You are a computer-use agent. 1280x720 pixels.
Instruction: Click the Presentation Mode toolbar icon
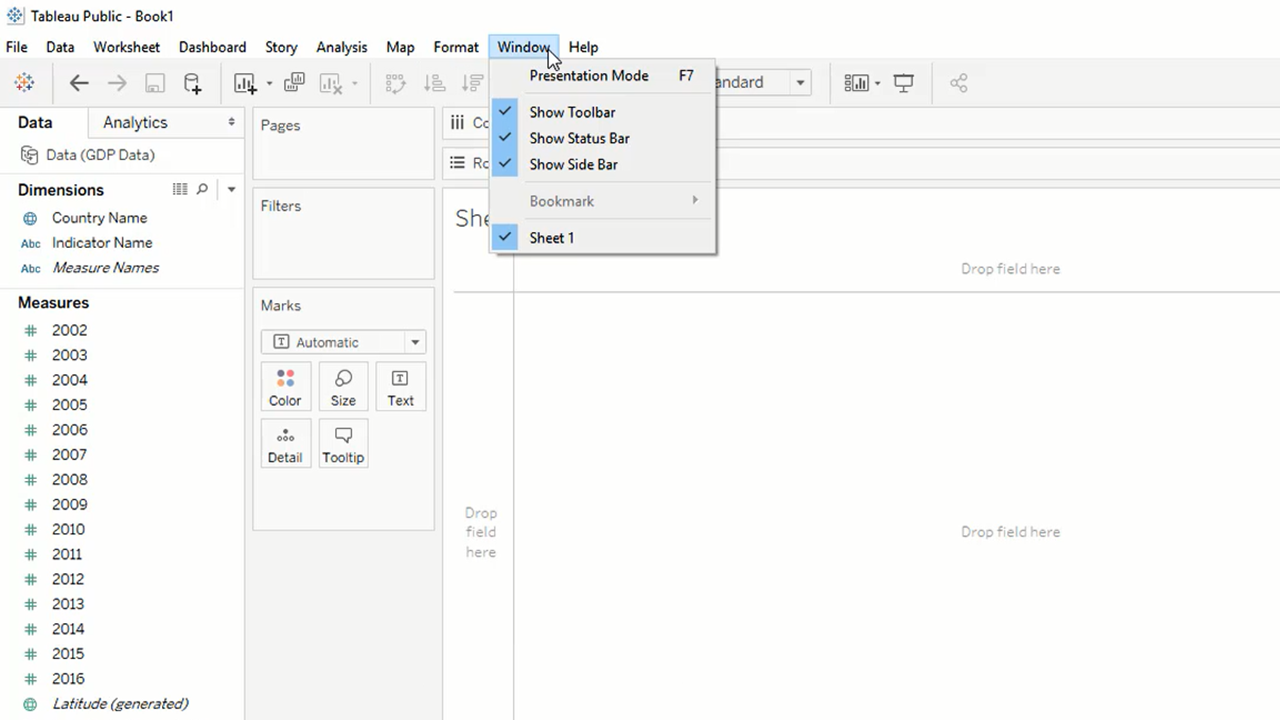point(904,83)
